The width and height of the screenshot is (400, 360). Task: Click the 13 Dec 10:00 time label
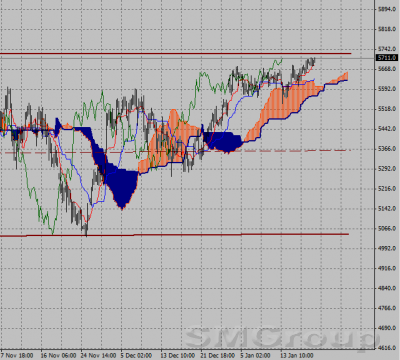[x=178, y=355]
